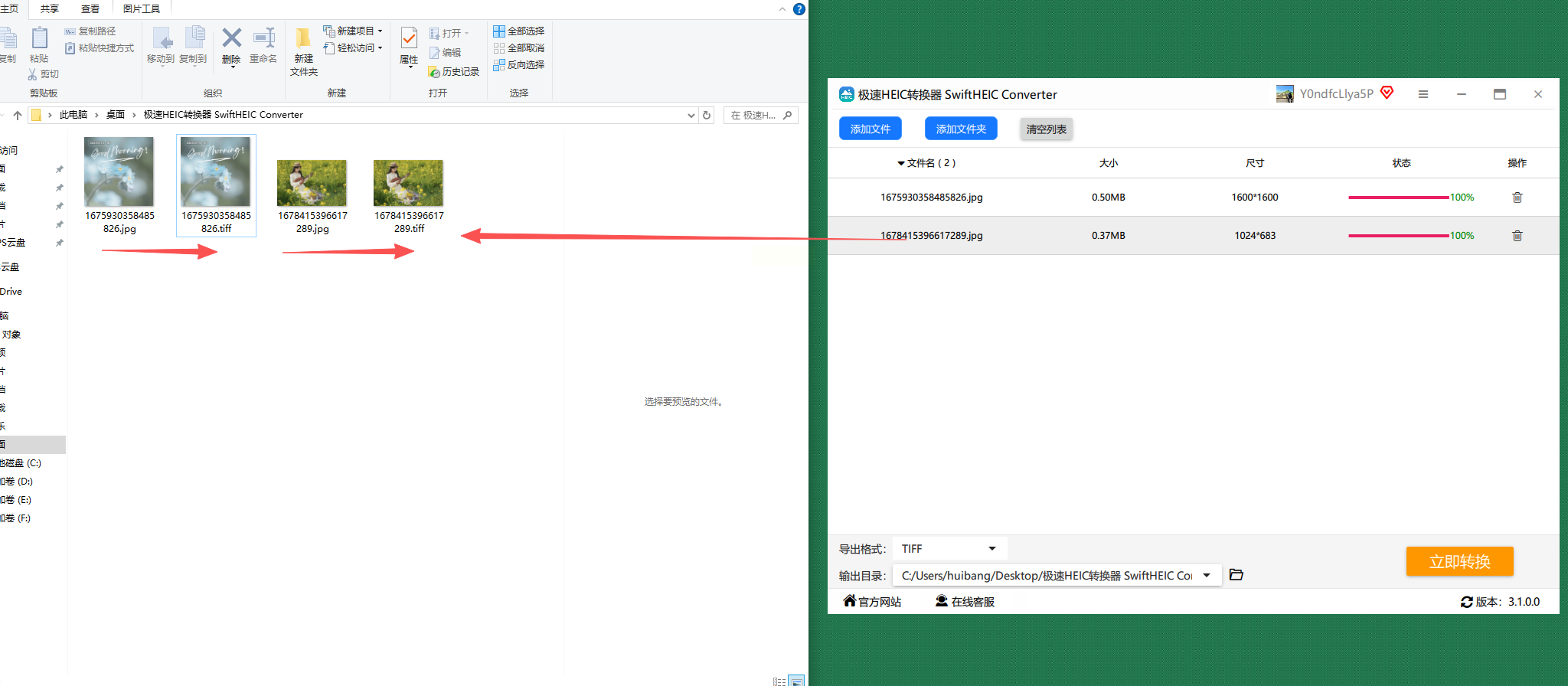Delete 1675930358485826.jpg row using its trash icon
The height and width of the screenshot is (686, 1568).
(x=1517, y=198)
